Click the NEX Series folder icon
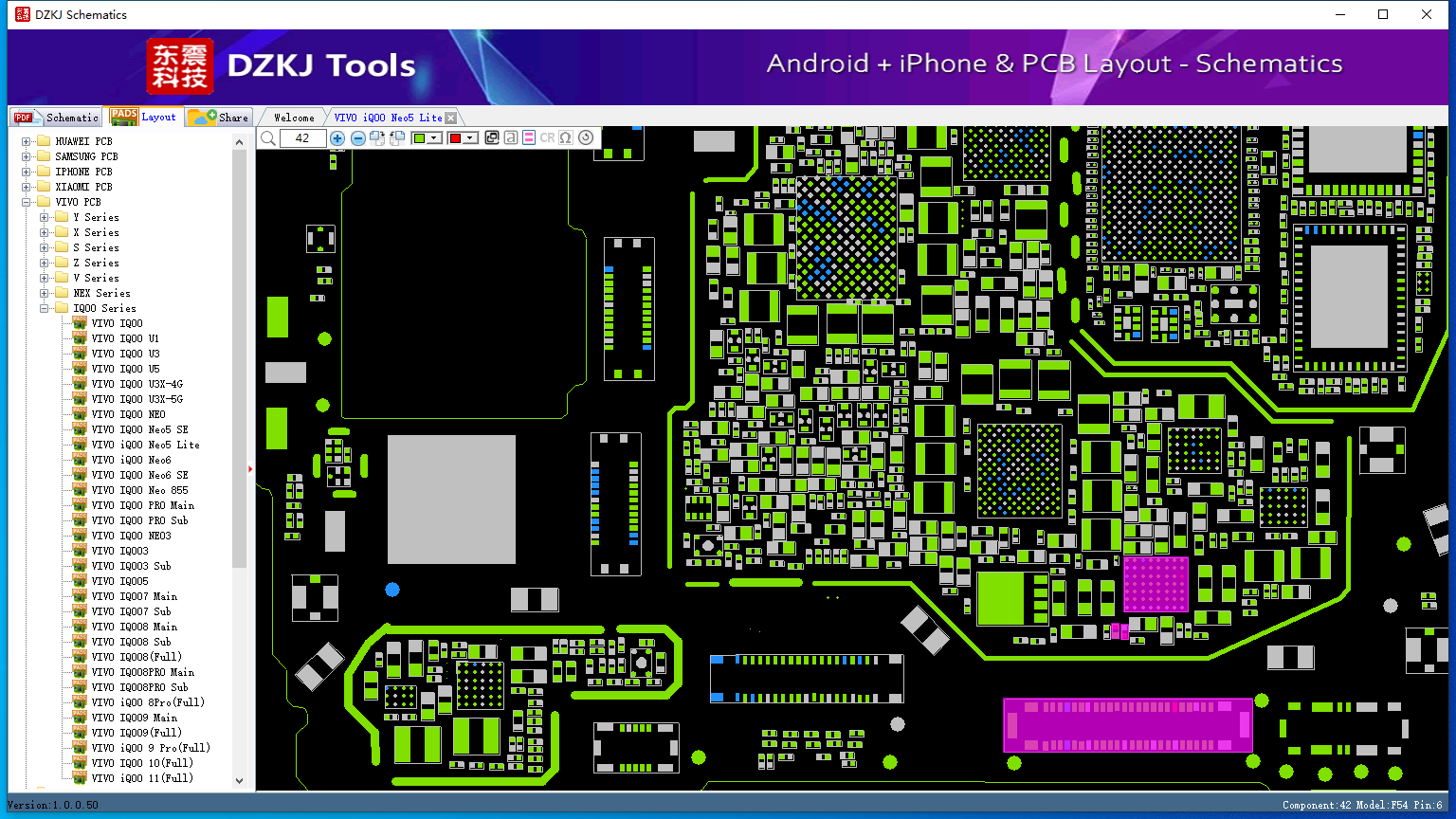This screenshot has height=819, width=1456. click(x=61, y=293)
